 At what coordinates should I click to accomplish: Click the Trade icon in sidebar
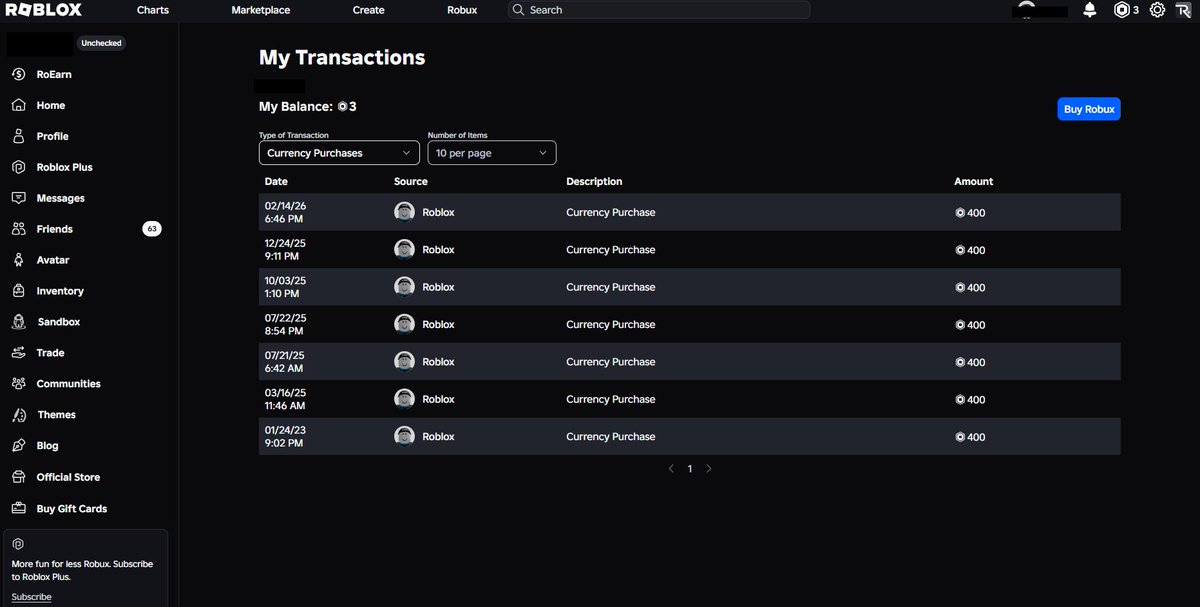pos(18,353)
